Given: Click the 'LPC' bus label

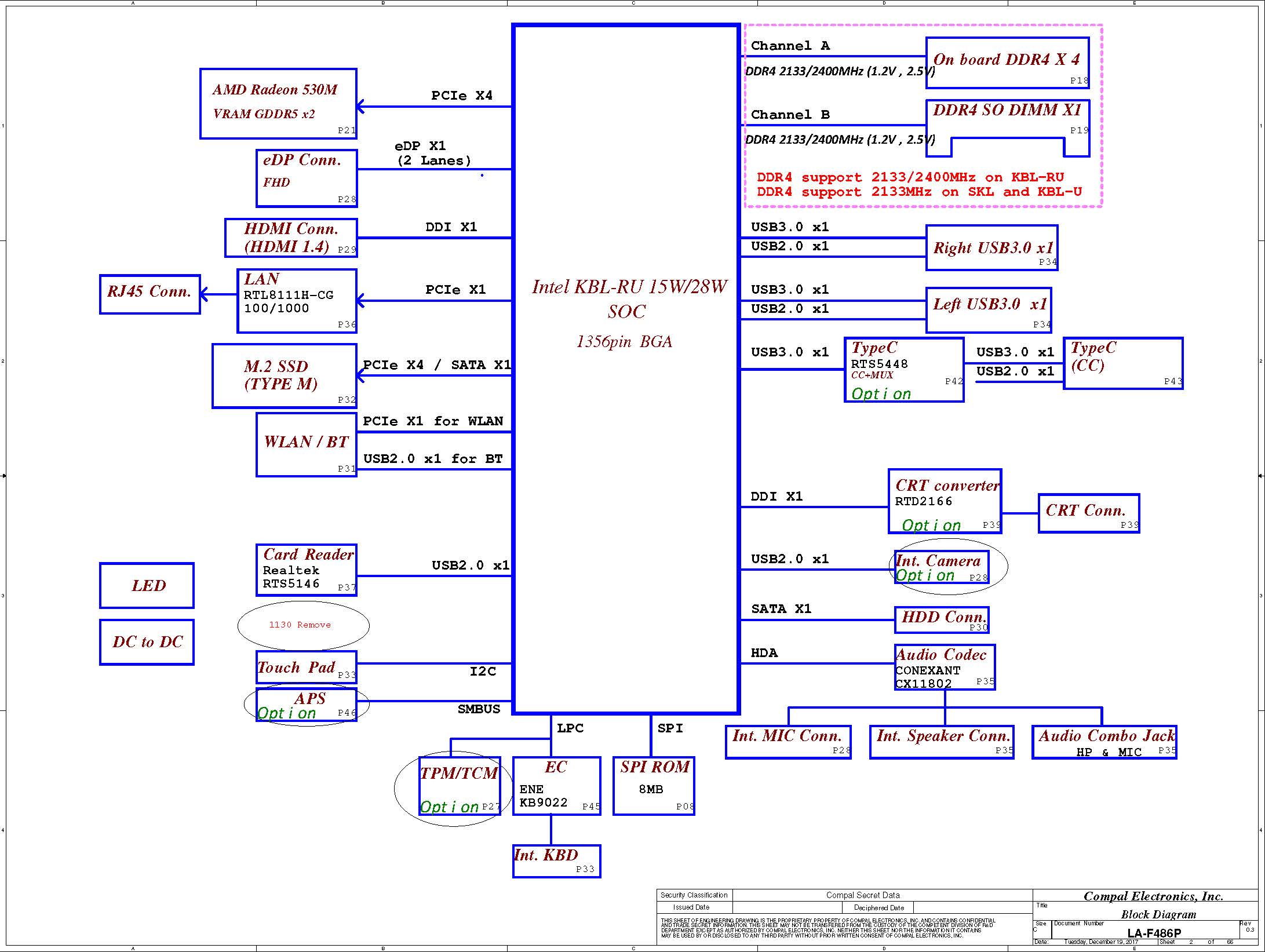Looking at the screenshot, I should tap(570, 728).
